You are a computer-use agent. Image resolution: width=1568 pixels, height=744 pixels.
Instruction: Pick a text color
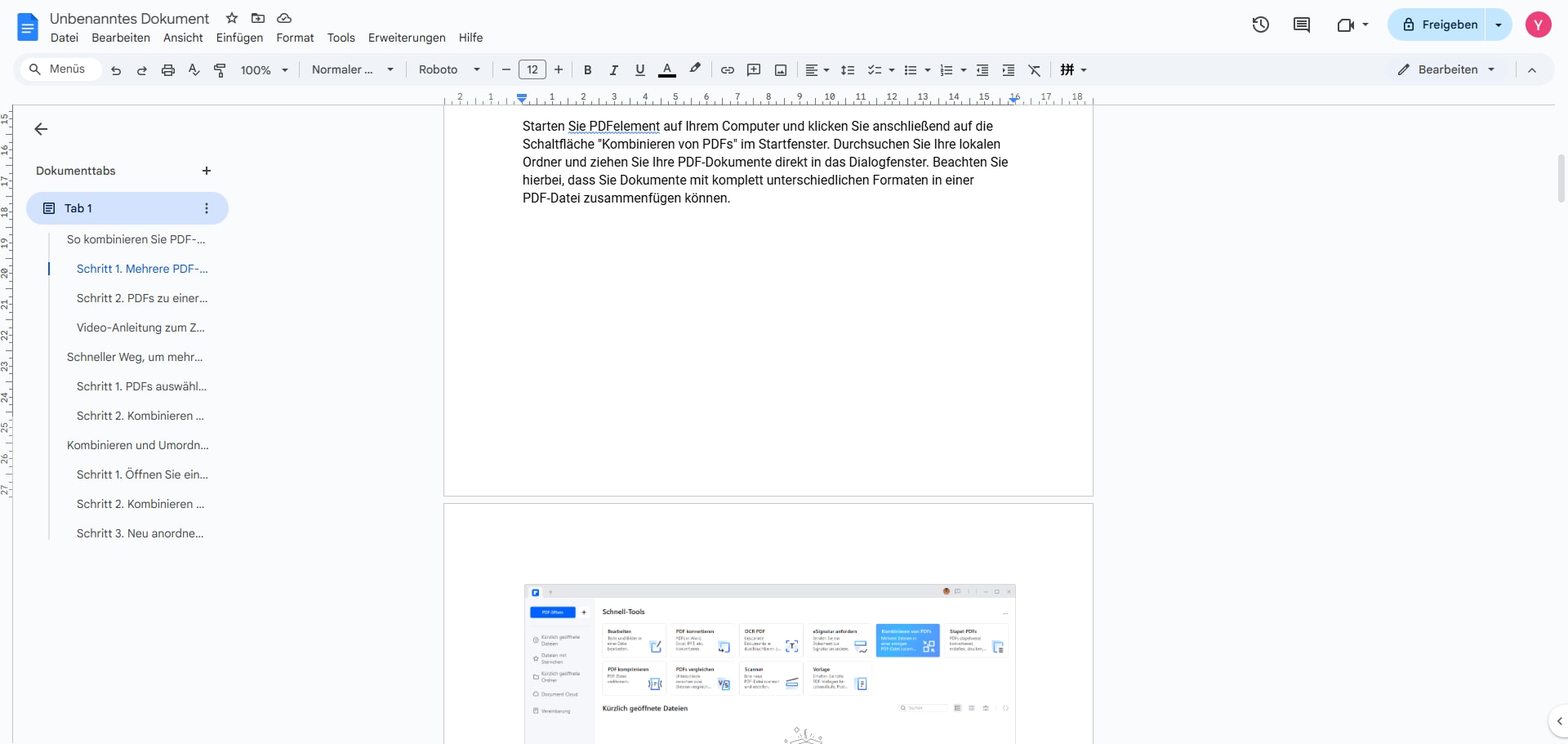point(667,70)
